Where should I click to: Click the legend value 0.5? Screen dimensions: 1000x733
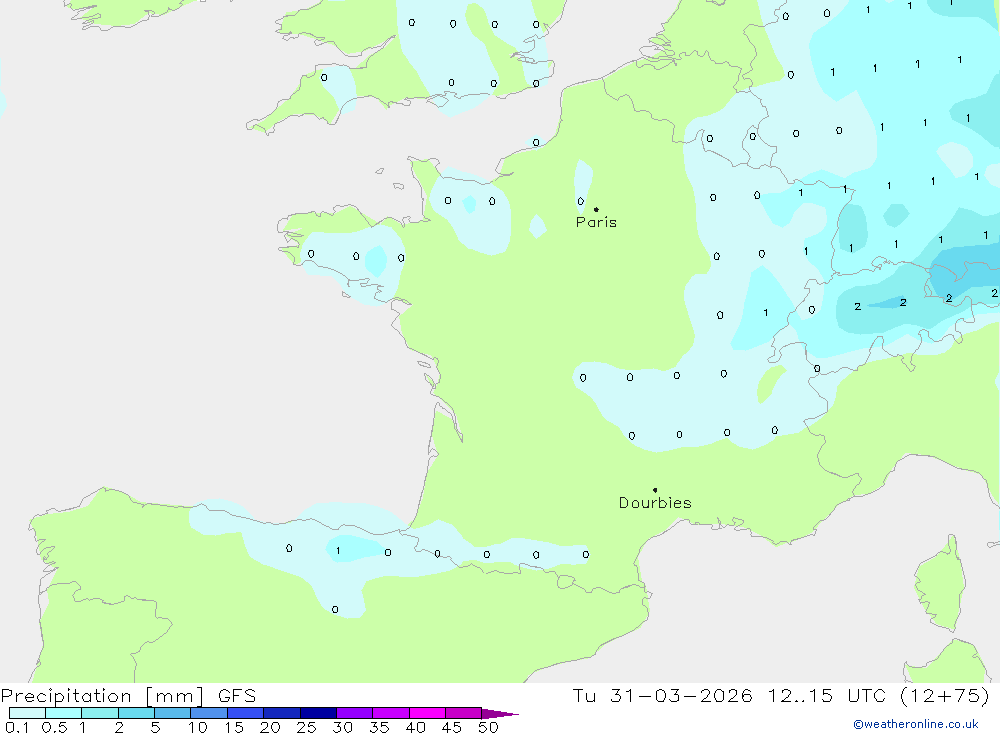tap(54, 727)
